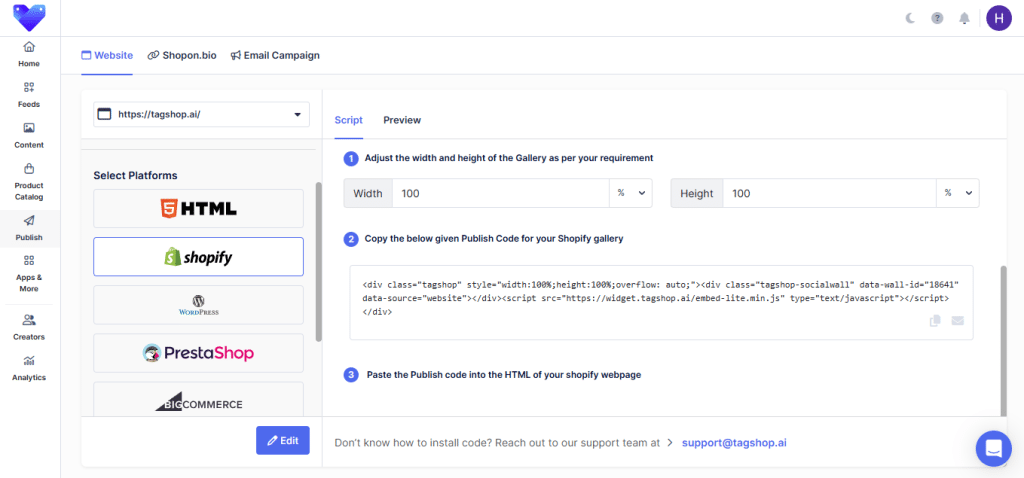This screenshot has height=478, width=1024.
Task: Toggle dark mode moon icon
Action: point(910,18)
